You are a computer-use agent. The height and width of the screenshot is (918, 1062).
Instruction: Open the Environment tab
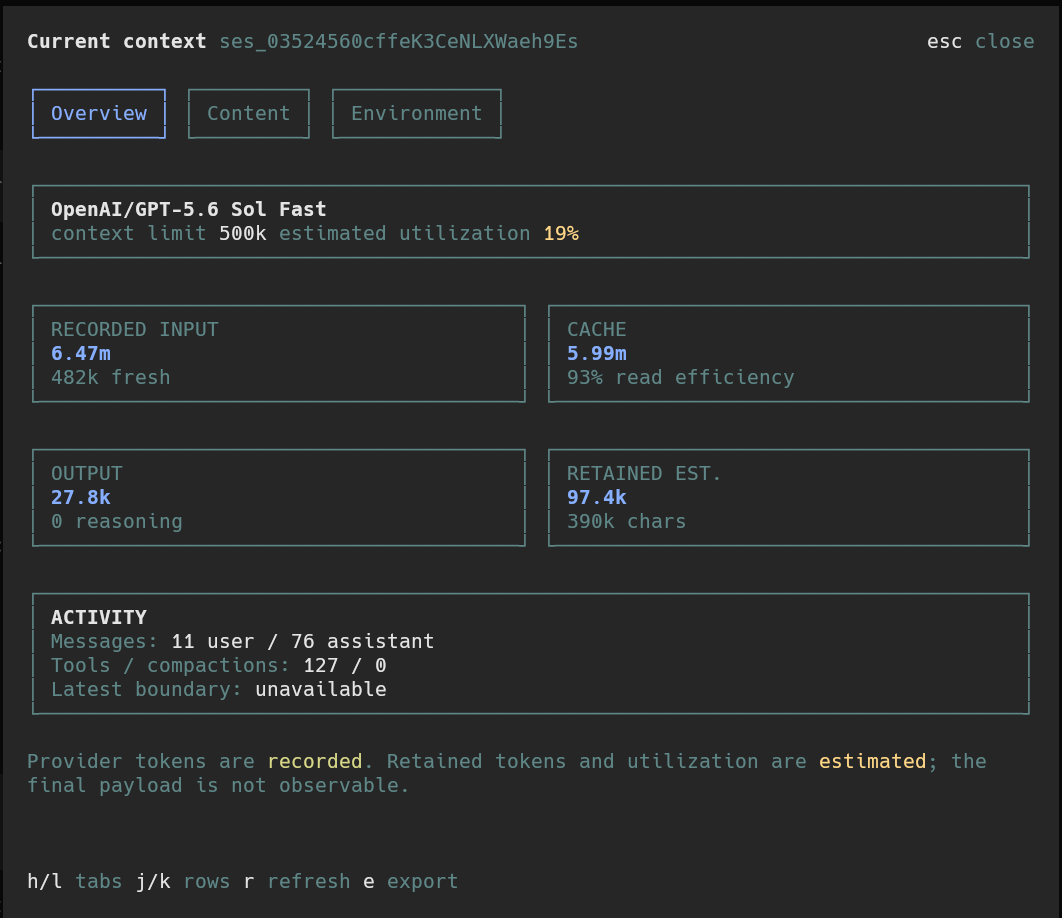click(x=417, y=113)
